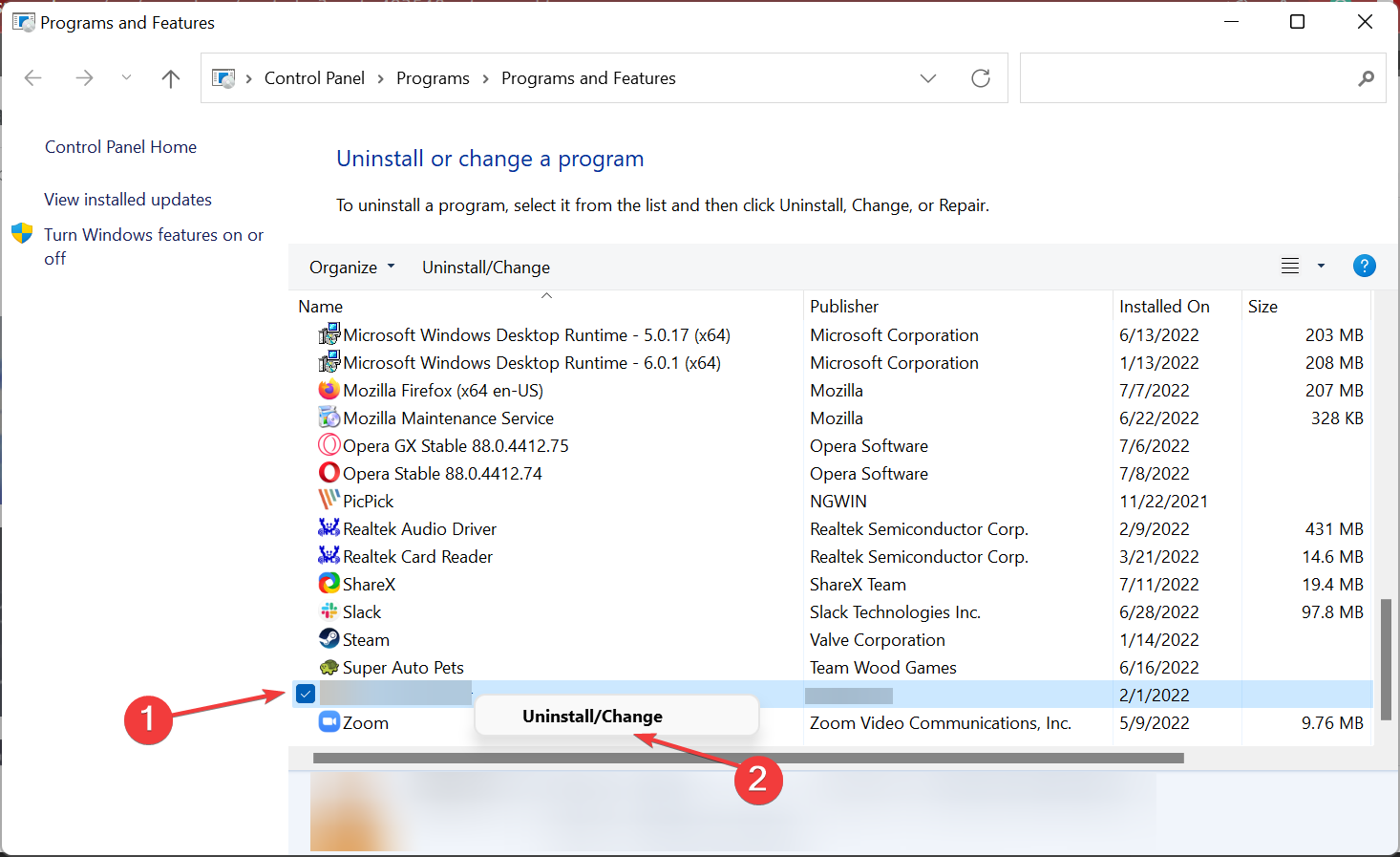1400x857 pixels.
Task: Click Control Panel in the breadcrumb path
Action: (314, 78)
